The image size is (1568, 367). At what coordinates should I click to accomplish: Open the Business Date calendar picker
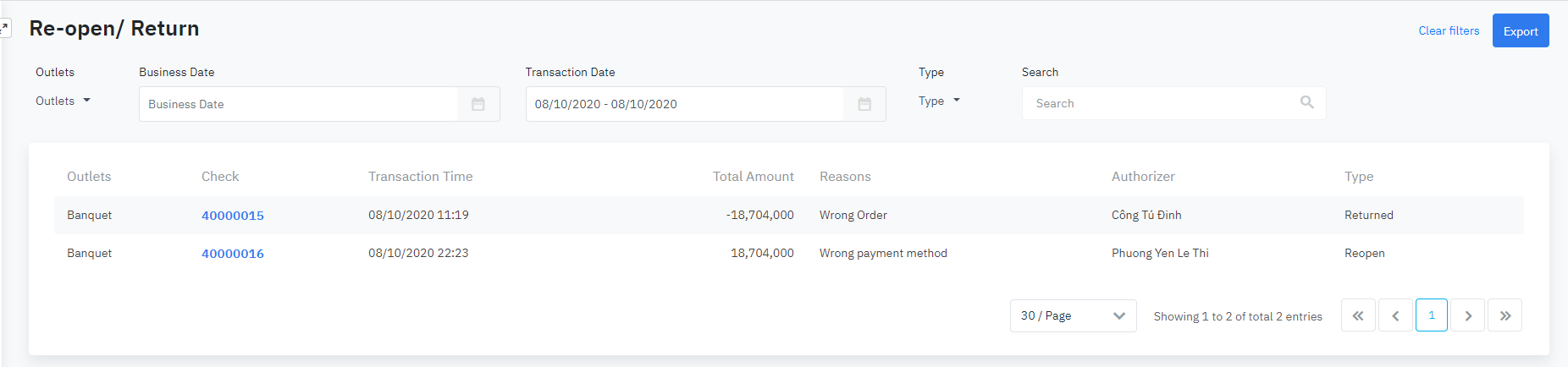pos(478,104)
